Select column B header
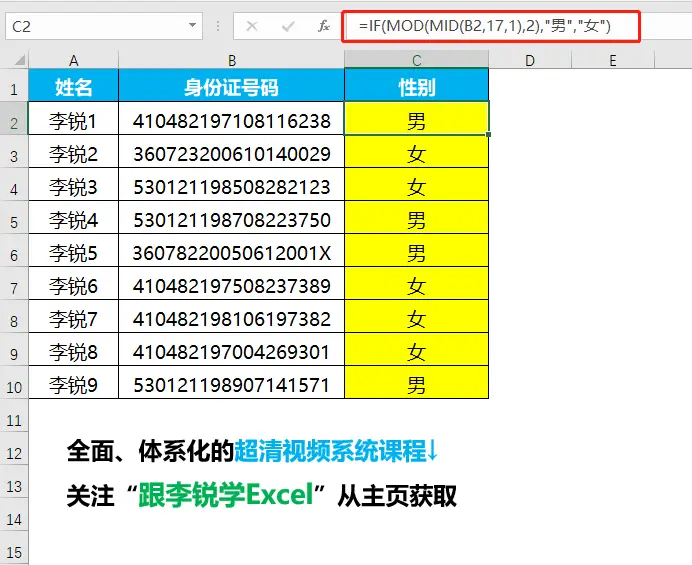This screenshot has height=565, width=692. tap(231, 61)
